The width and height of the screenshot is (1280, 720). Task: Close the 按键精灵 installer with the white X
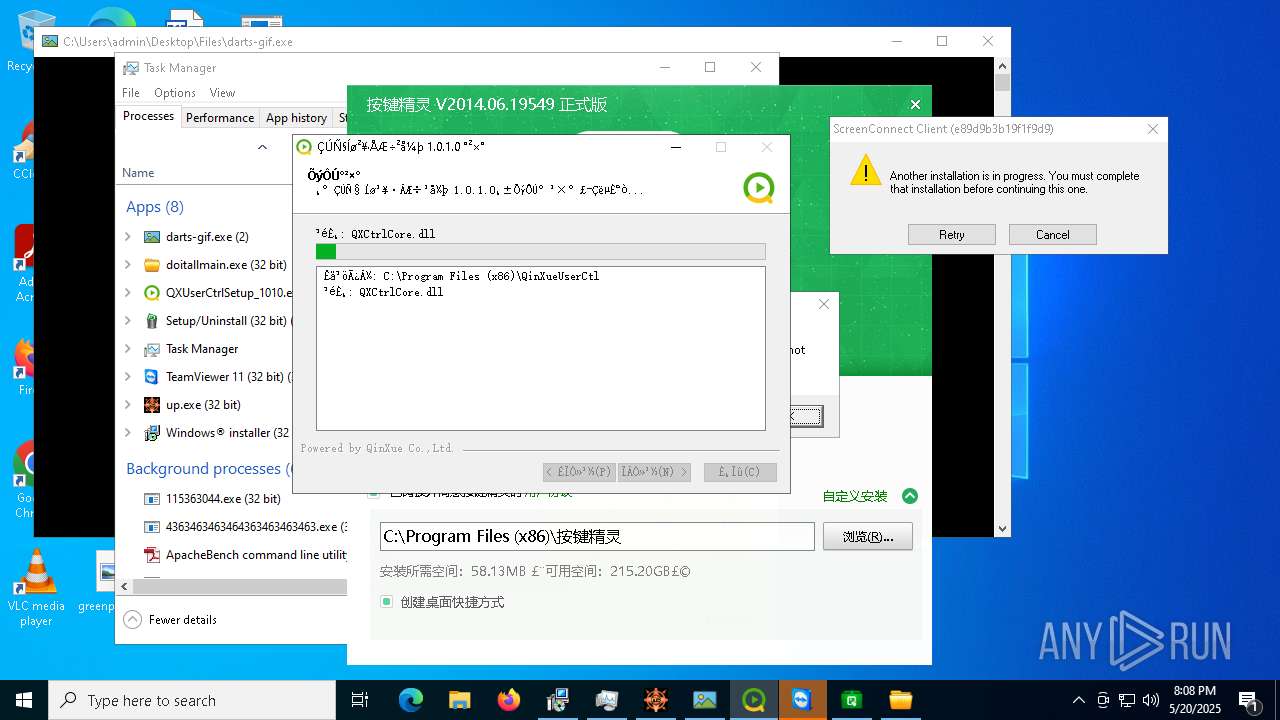[915, 104]
